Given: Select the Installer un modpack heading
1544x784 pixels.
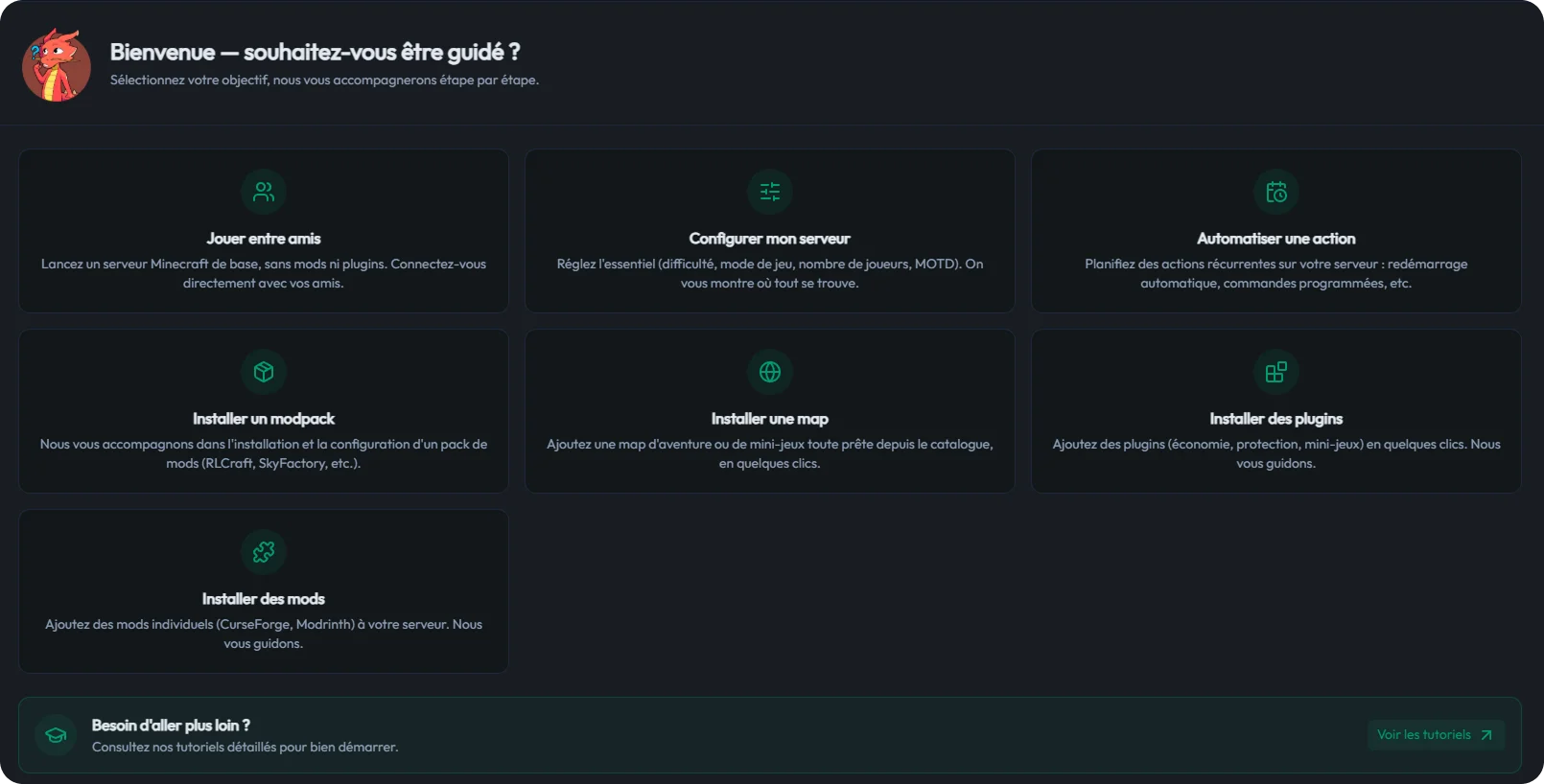Looking at the screenshot, I should 264,419.
